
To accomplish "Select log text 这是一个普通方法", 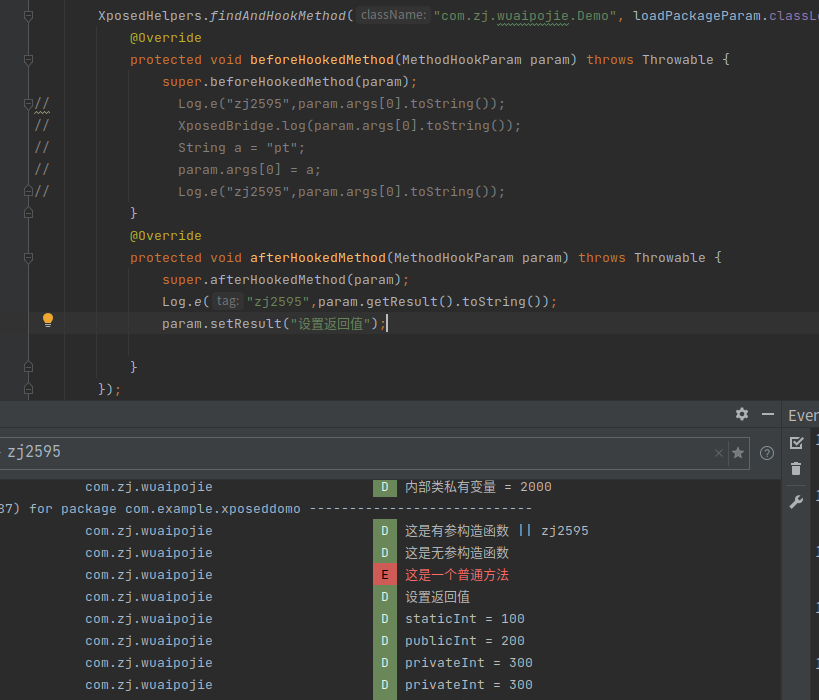I will click(x=457, y=575).
